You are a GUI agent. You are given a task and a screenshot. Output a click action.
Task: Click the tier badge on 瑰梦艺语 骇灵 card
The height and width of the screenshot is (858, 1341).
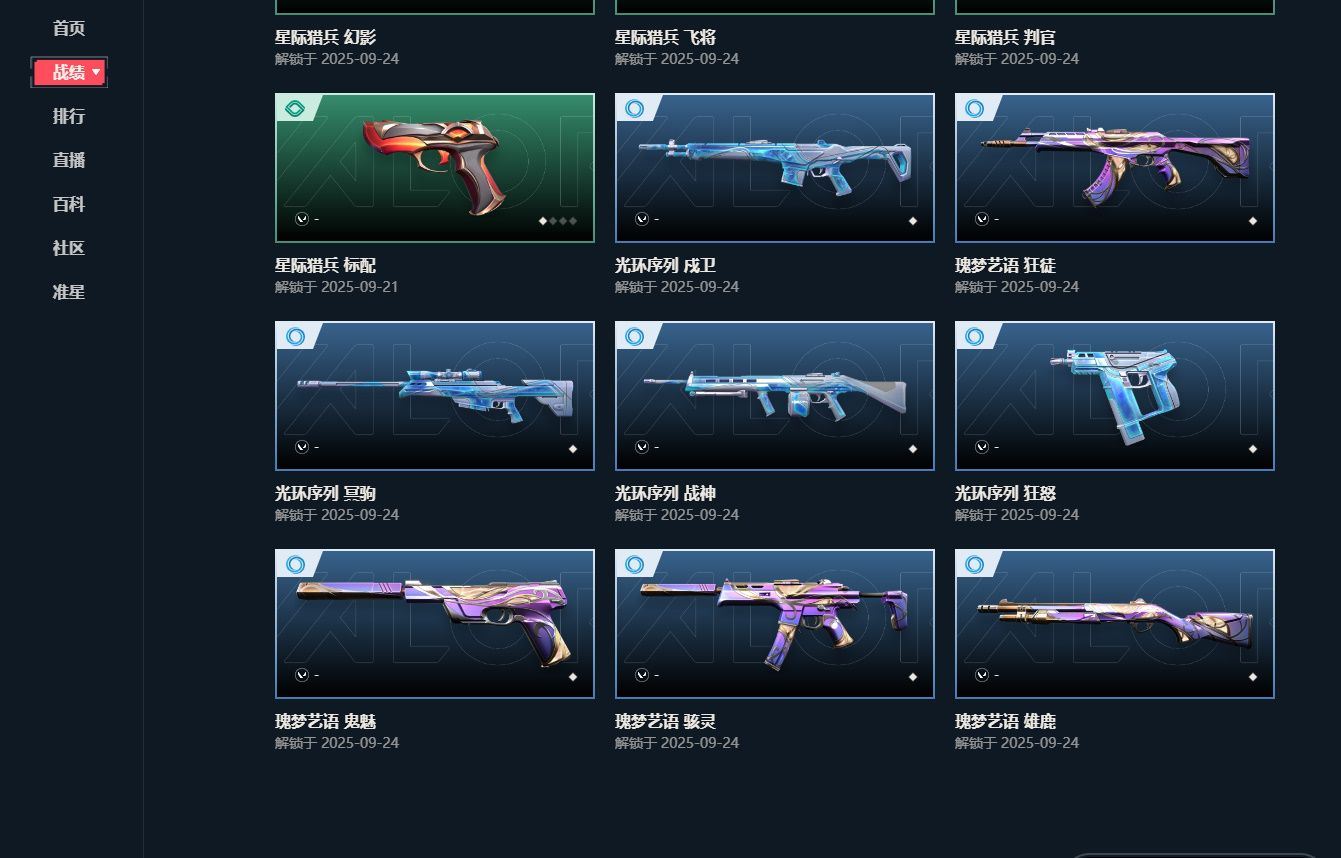tap(635, 564)
